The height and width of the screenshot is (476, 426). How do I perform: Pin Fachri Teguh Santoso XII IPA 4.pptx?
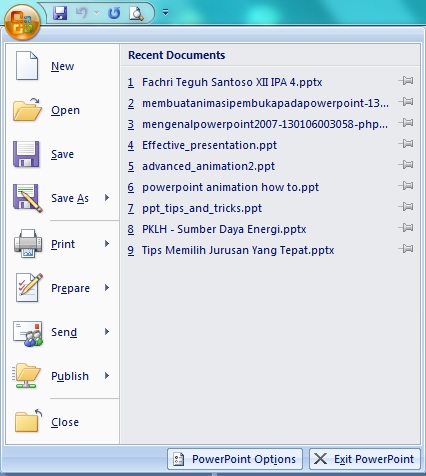point(406,81)
